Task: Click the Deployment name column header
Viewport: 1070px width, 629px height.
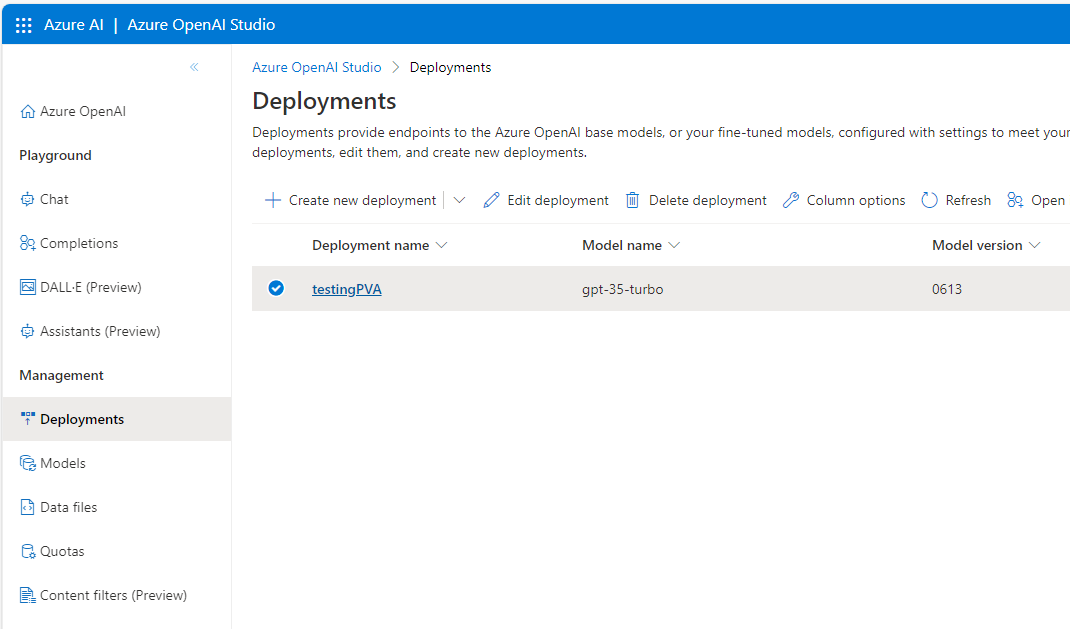Action: point(371,245)
